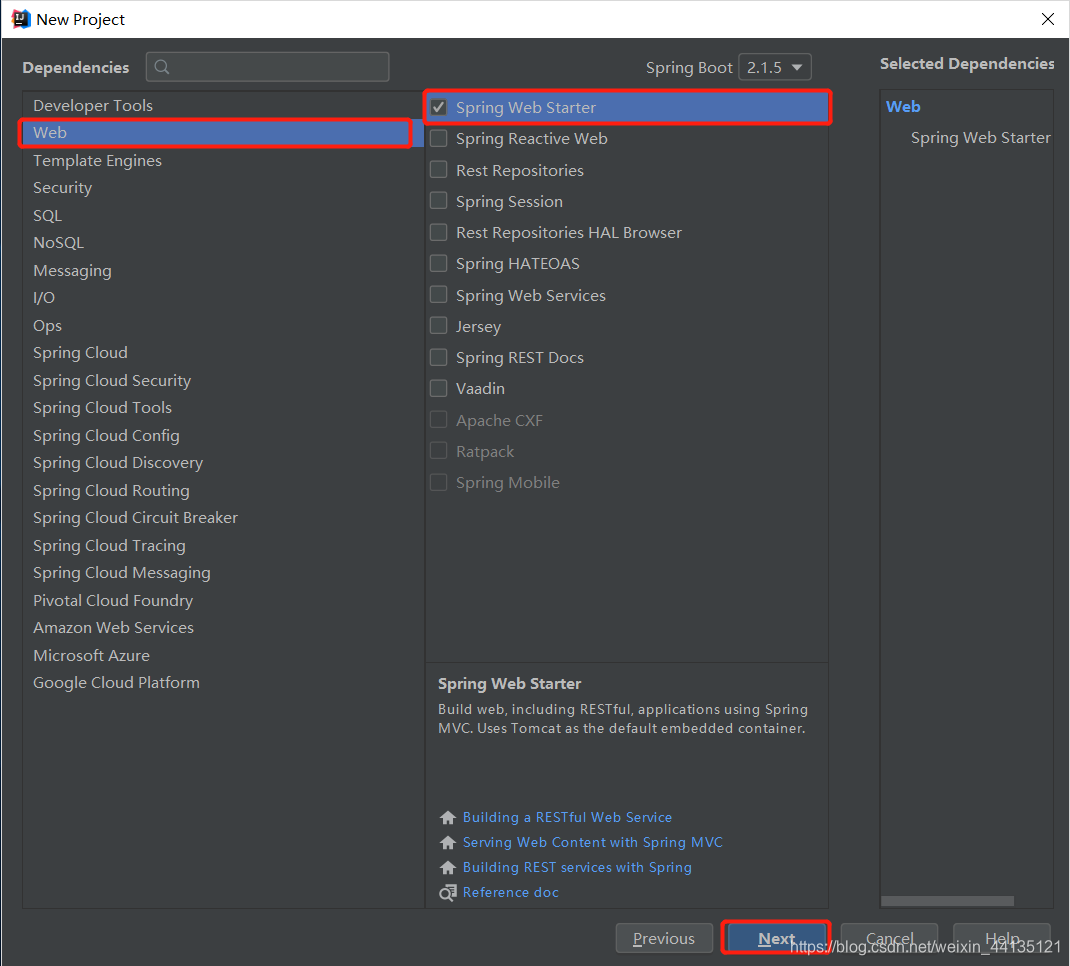Click the Web heading in Selected Dependencies

coord(903,106)
